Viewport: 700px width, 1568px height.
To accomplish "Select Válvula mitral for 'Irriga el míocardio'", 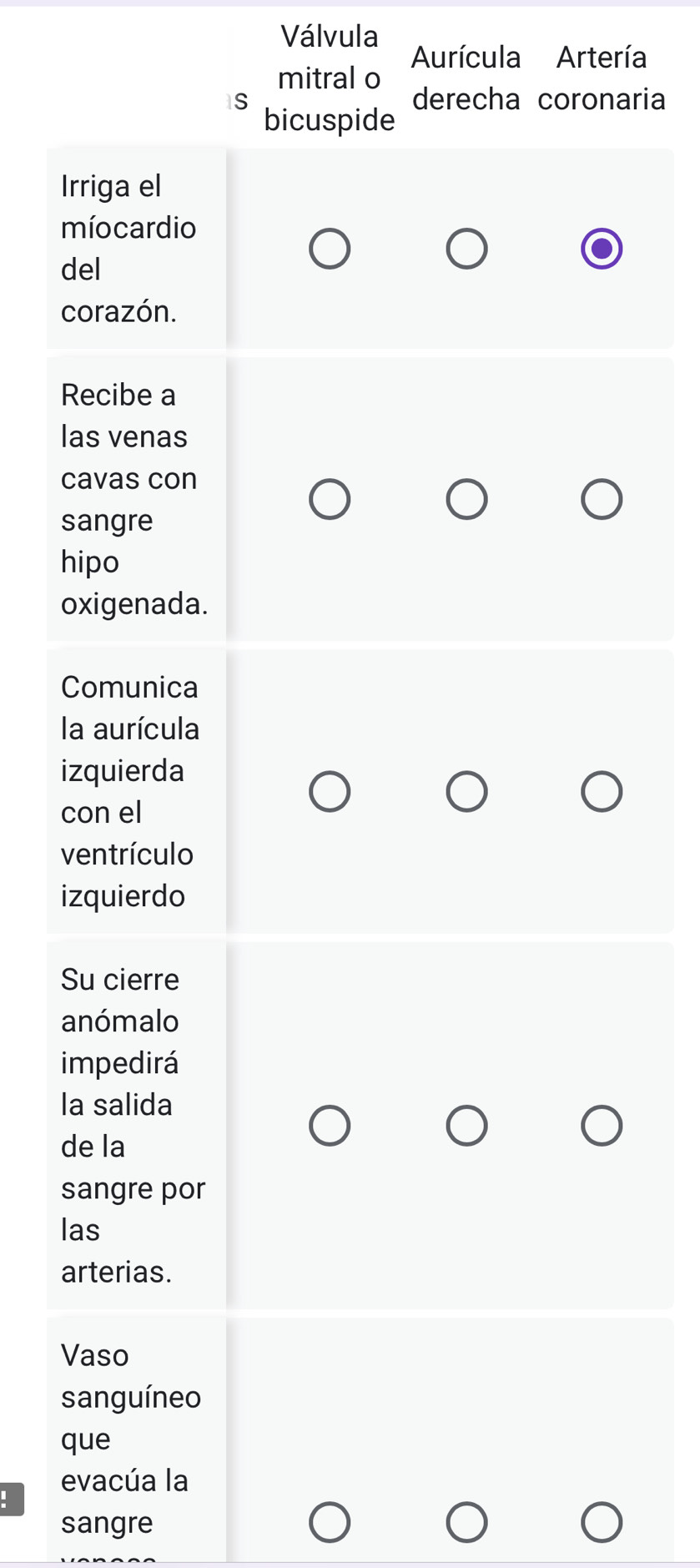I will tap(330, 249).
